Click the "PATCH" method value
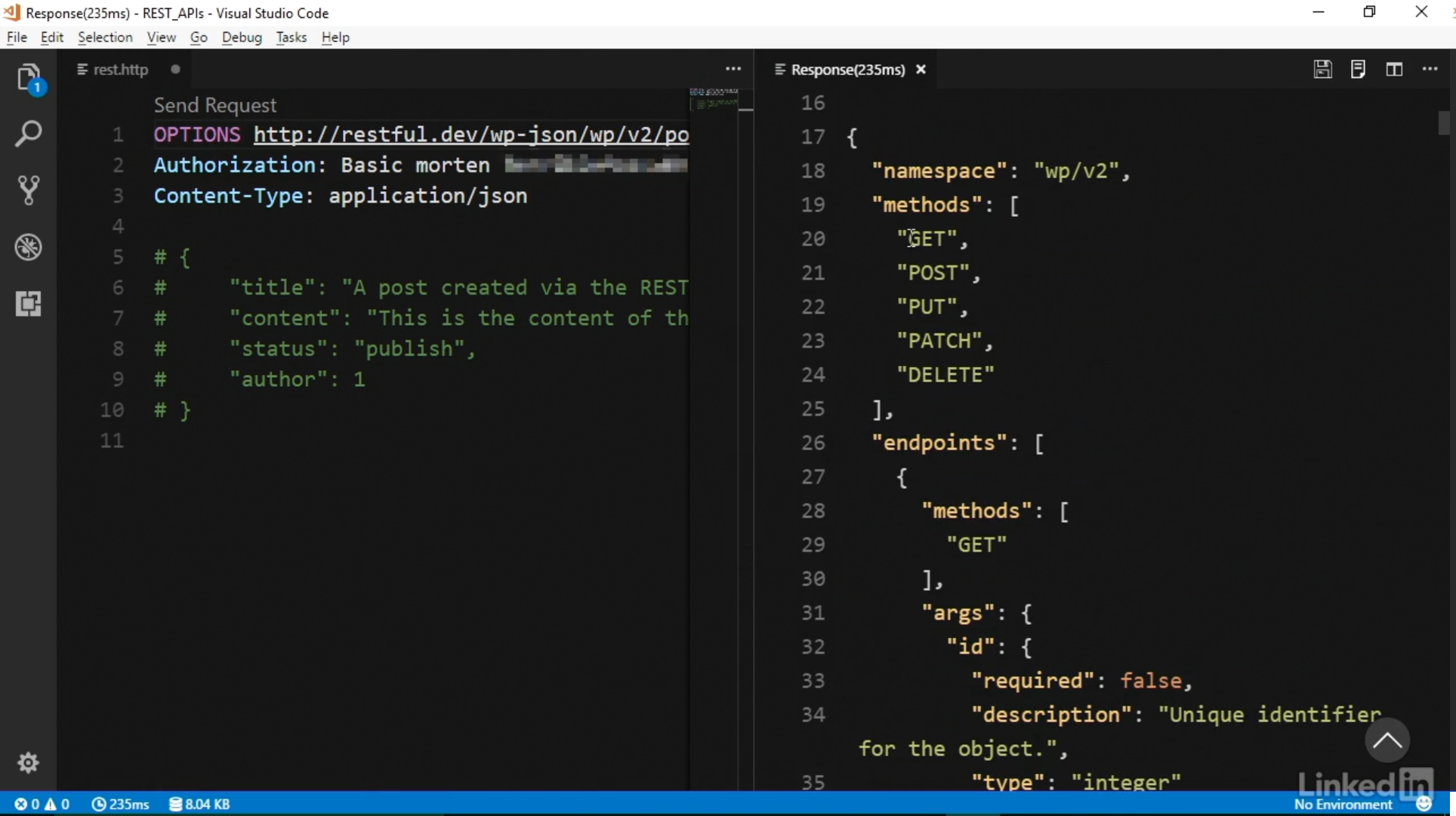The height and width of the screenshot is (816, 1456). (939, 342)
